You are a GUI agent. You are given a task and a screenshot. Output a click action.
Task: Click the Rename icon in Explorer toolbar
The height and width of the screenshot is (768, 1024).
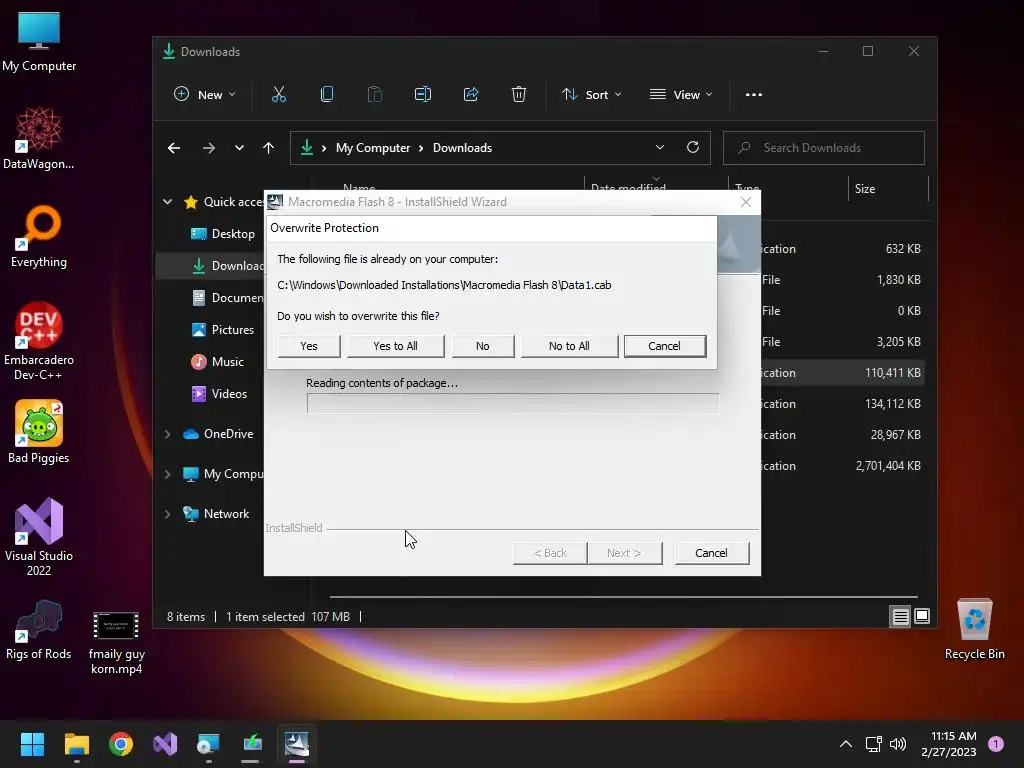click(x=423, y=95)
